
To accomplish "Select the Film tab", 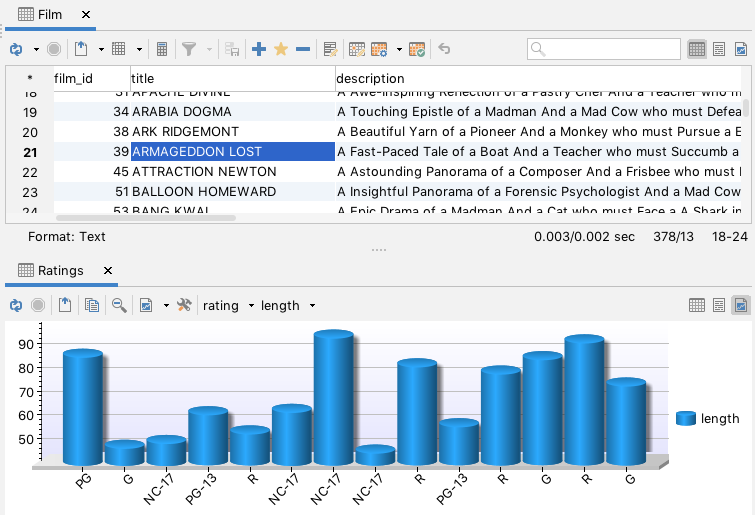I will pyautogui.click(x=49, y=15).
